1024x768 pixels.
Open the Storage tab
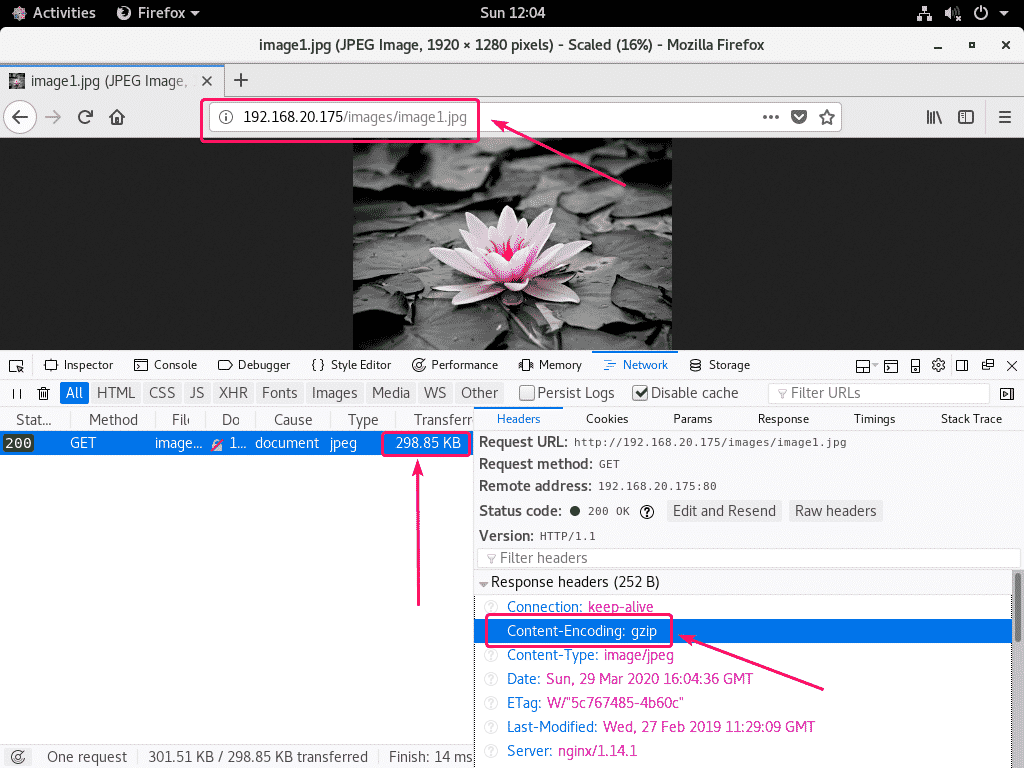click(x=720, y=365)
